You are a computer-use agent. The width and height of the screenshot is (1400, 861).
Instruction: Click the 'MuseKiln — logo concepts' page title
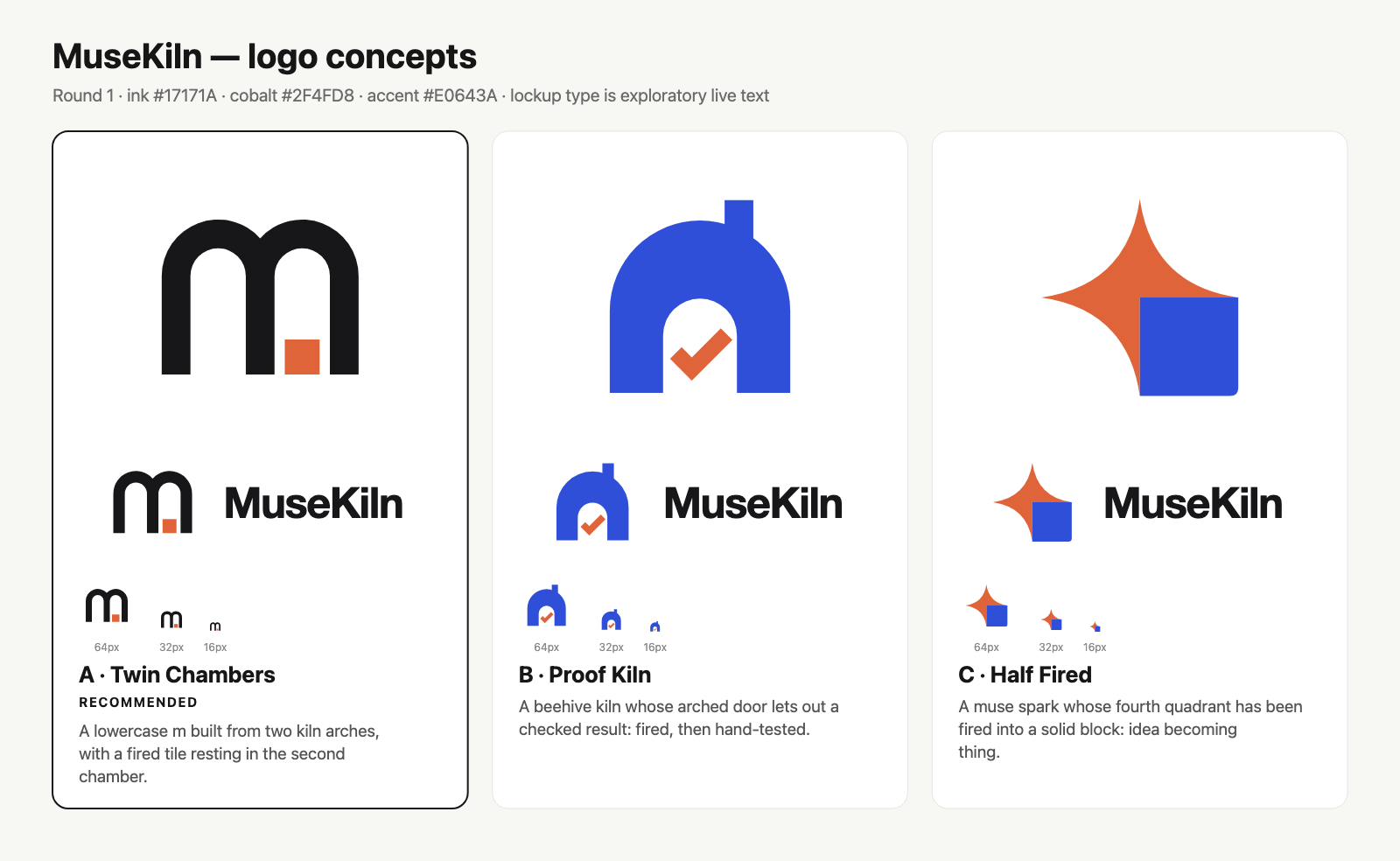pyautogui.click(x=264, y=57)
